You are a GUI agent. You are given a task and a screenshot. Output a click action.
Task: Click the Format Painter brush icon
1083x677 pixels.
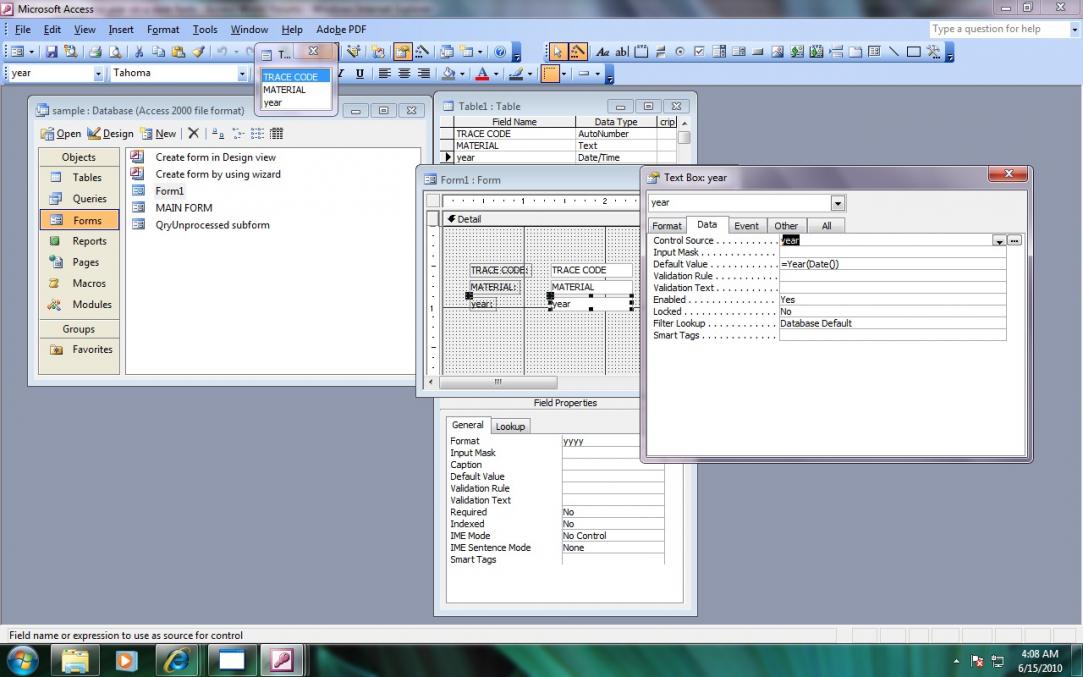tap(198, 52)
